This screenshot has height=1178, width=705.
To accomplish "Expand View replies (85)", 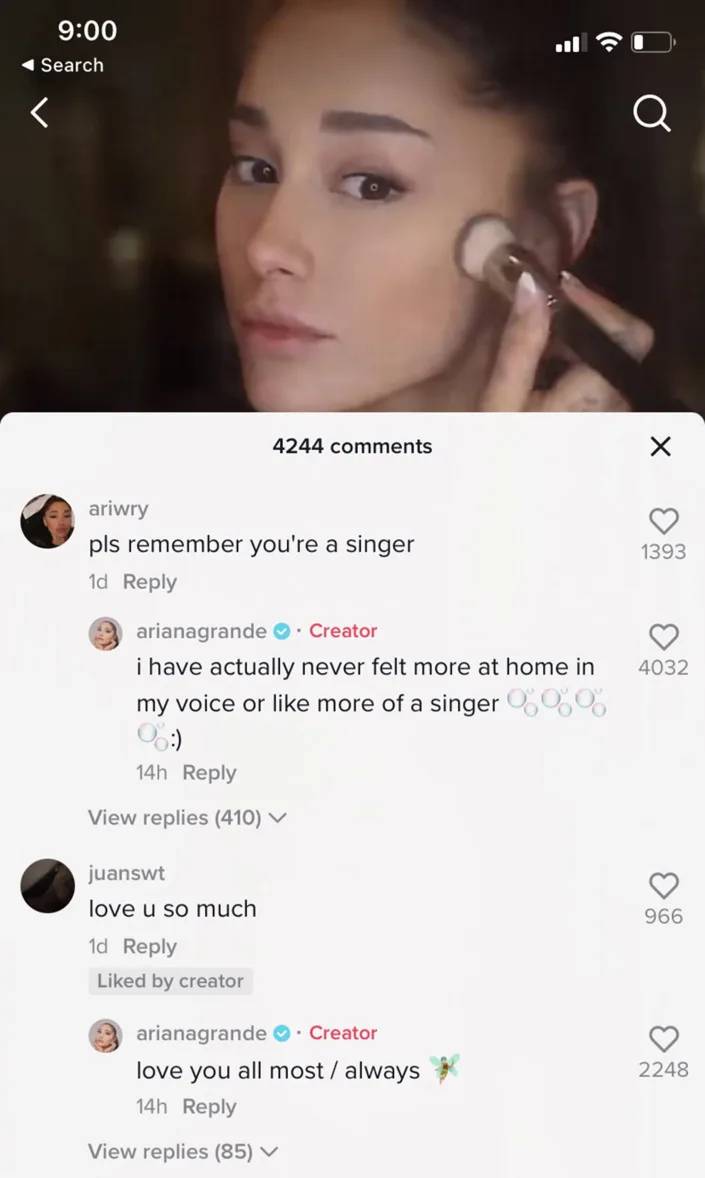I will pyautogui.click(x=183, y=1151).
